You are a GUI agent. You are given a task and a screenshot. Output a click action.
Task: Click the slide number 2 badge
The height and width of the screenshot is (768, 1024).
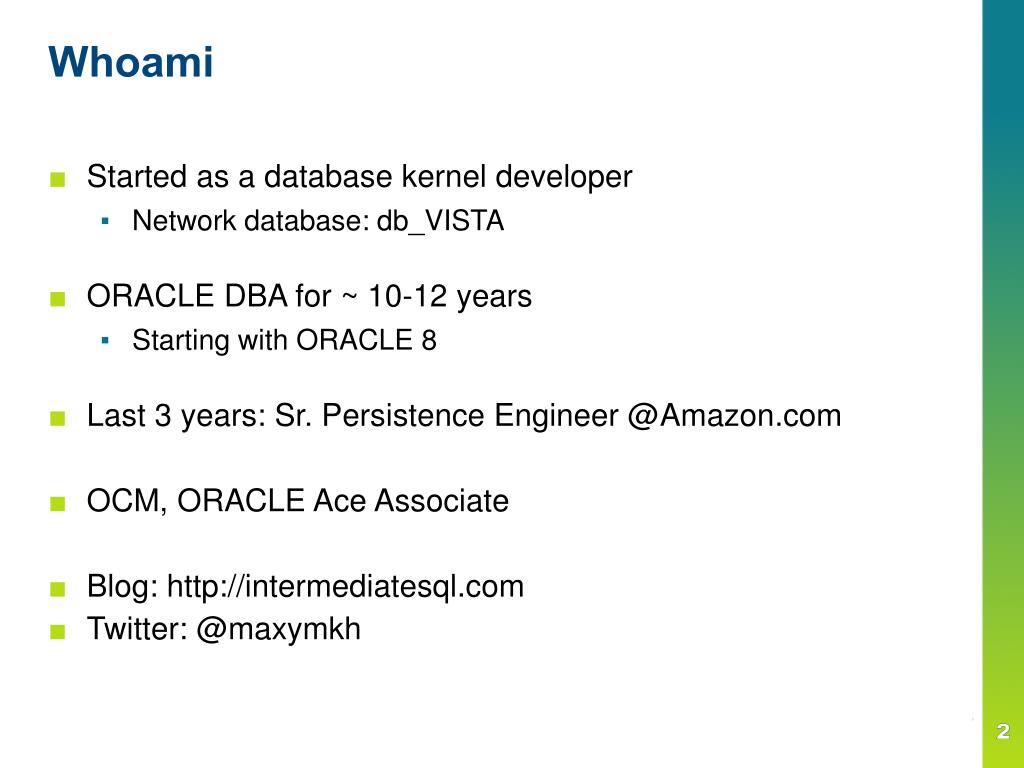pyautogui.click(x=1003, y=731)
